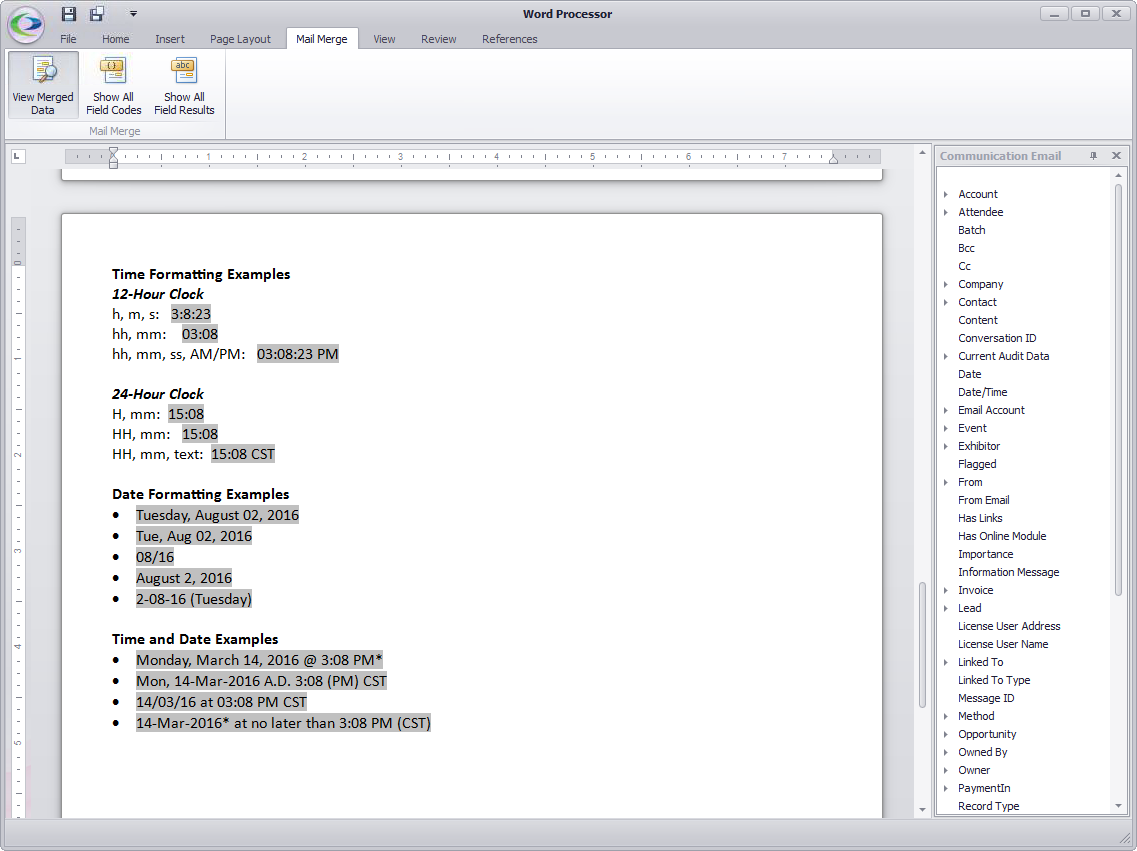Switch to the Insert tab
Image resolution: width=1137 pixels, height=851 pixels.
(x=170, y=39)
